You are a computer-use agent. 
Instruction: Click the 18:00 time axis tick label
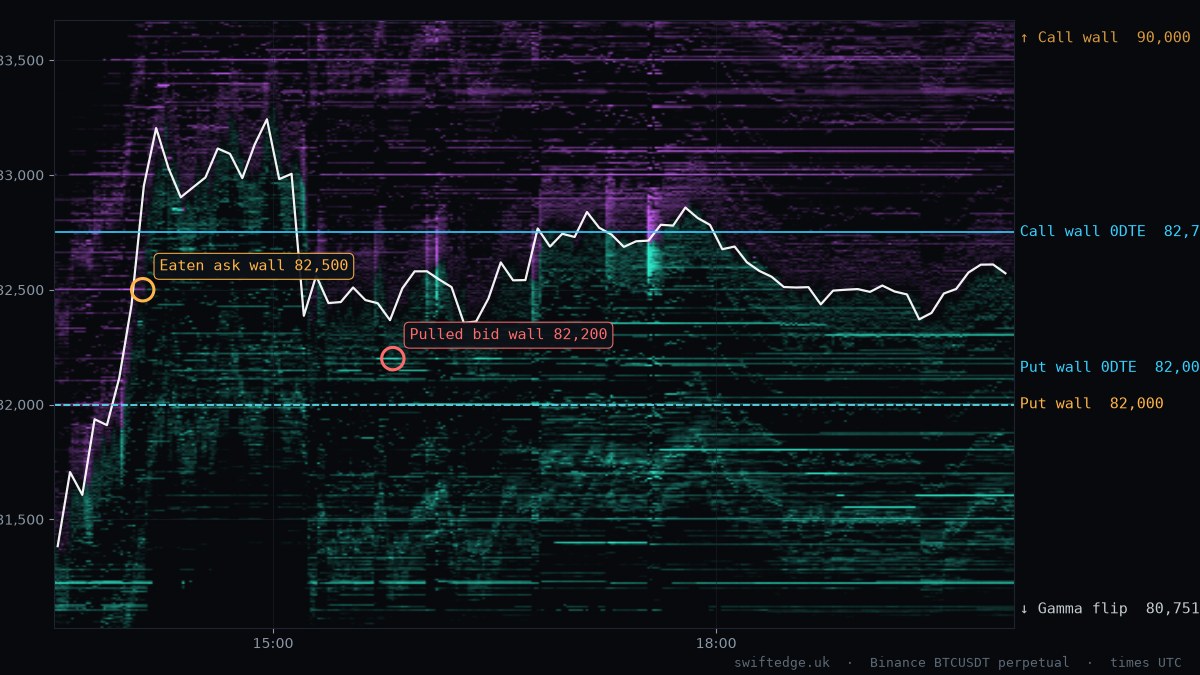(716, 643)
